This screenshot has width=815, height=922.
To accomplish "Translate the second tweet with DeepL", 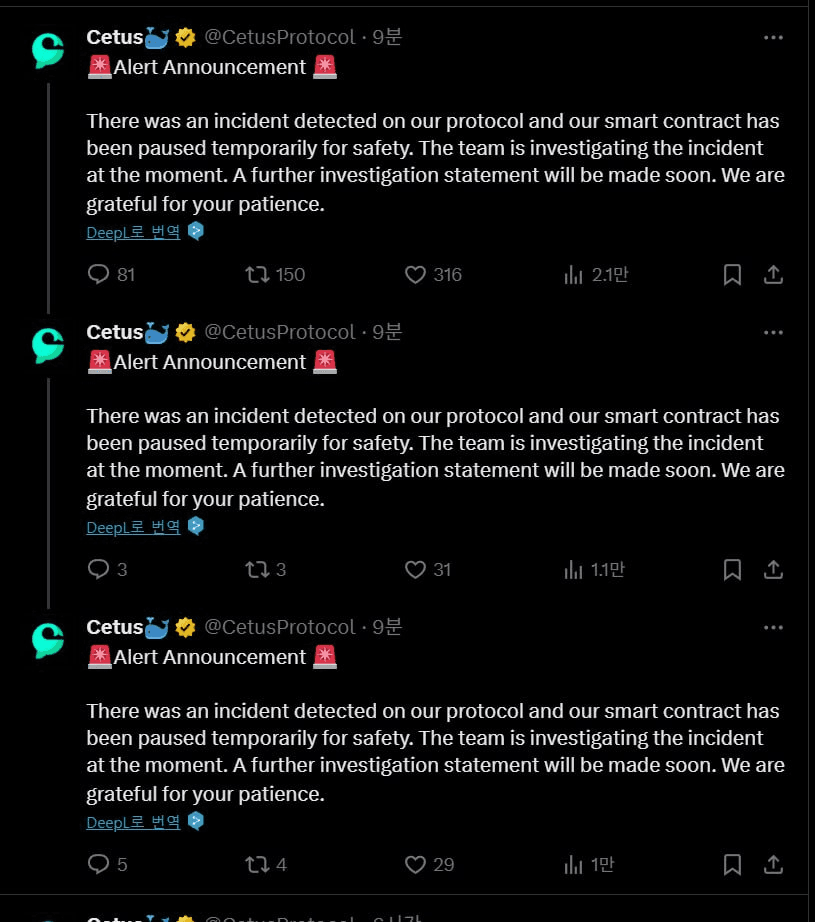I will (133, 527).
